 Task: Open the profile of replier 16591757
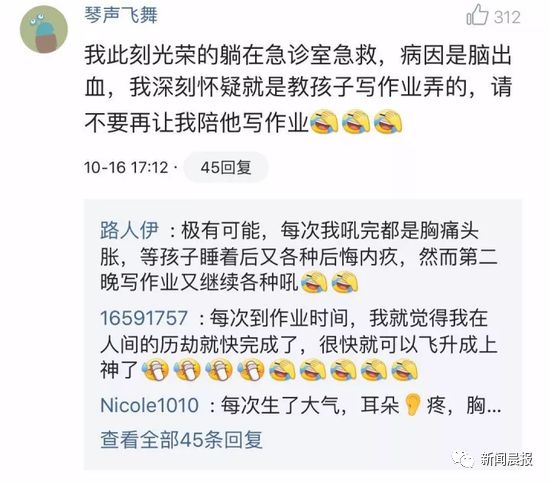tap(144, 318)
